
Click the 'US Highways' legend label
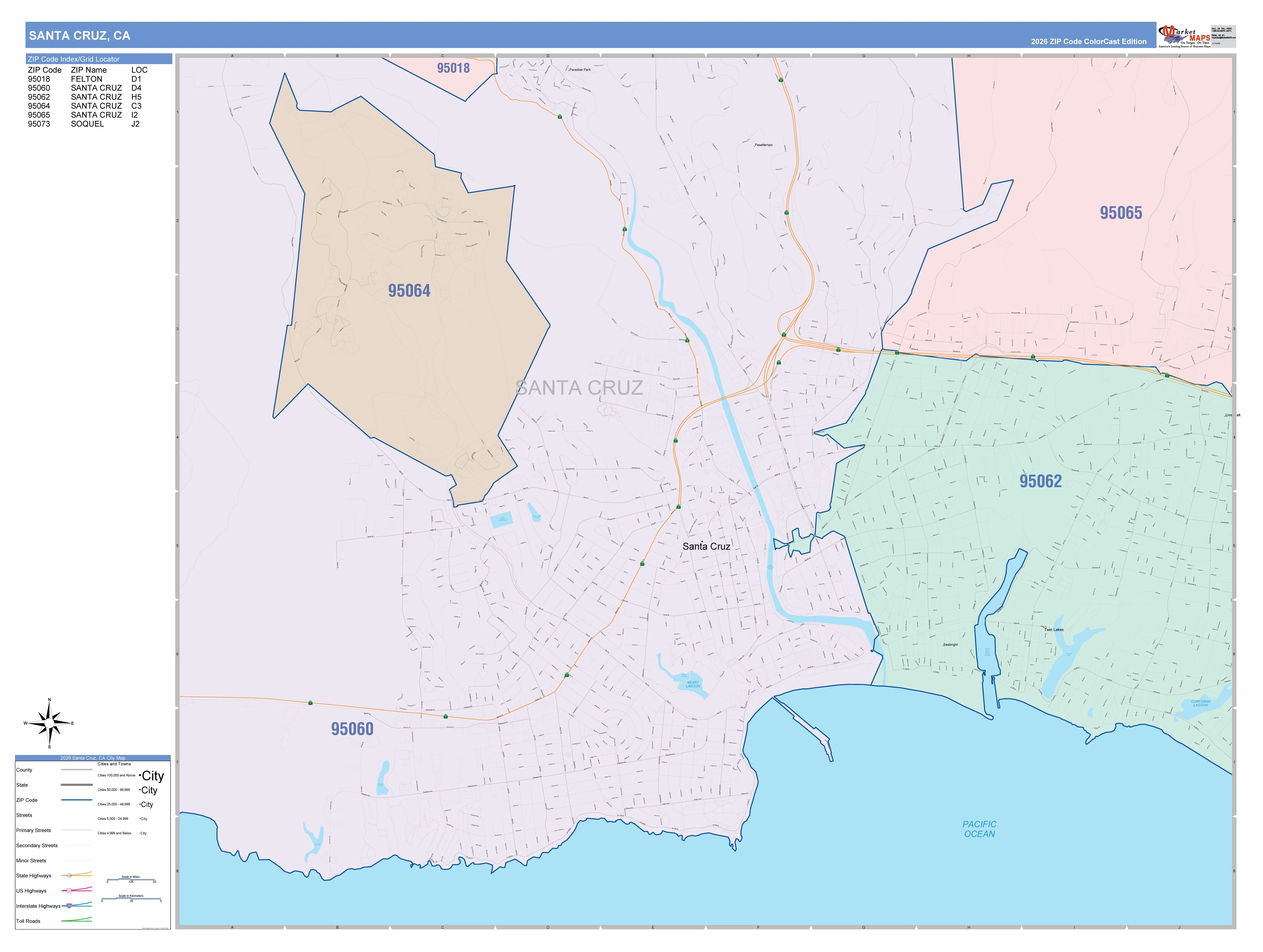point(31,890)
